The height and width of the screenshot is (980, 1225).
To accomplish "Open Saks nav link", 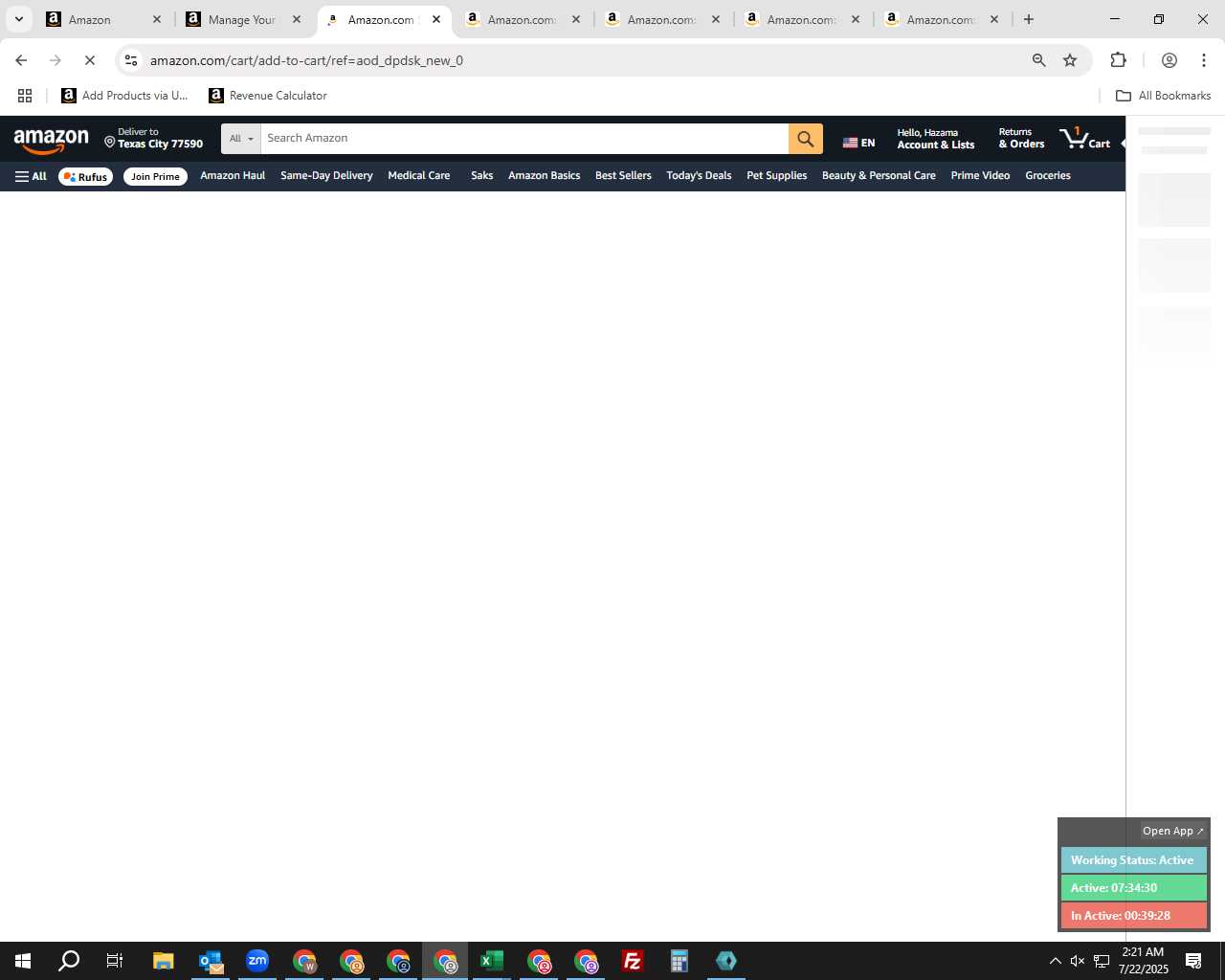I will tap(481, 176).
